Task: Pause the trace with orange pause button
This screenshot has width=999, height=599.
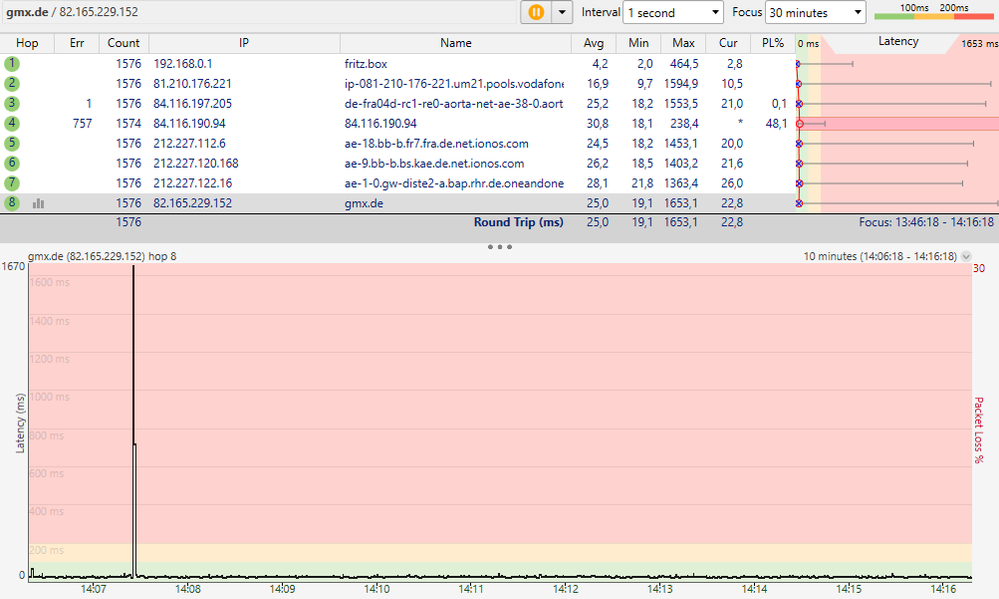Action: (536, 12)
